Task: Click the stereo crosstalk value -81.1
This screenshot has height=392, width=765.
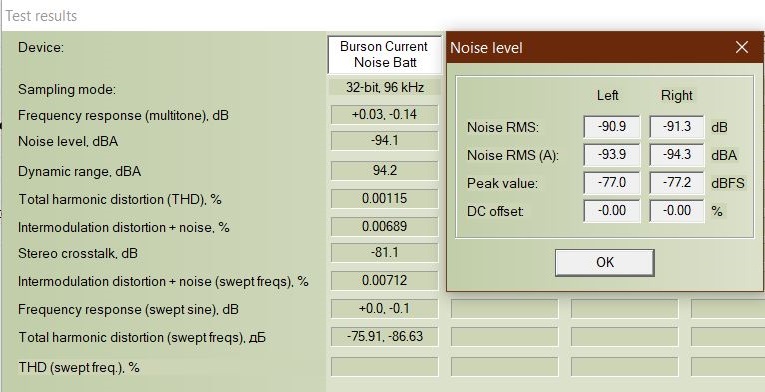Action: pyautogui.click(x=384, y=253)
